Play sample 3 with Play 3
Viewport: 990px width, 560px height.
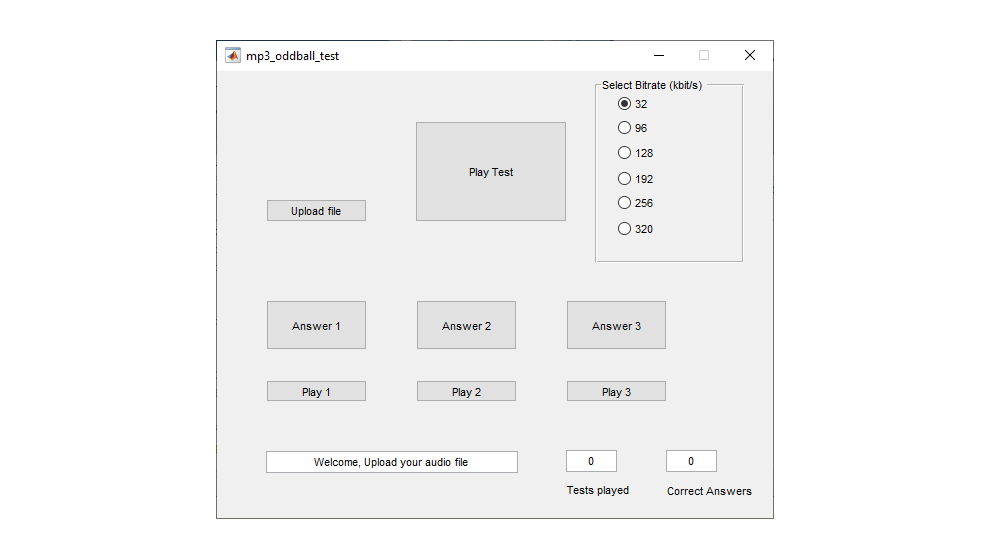(616, 391)
